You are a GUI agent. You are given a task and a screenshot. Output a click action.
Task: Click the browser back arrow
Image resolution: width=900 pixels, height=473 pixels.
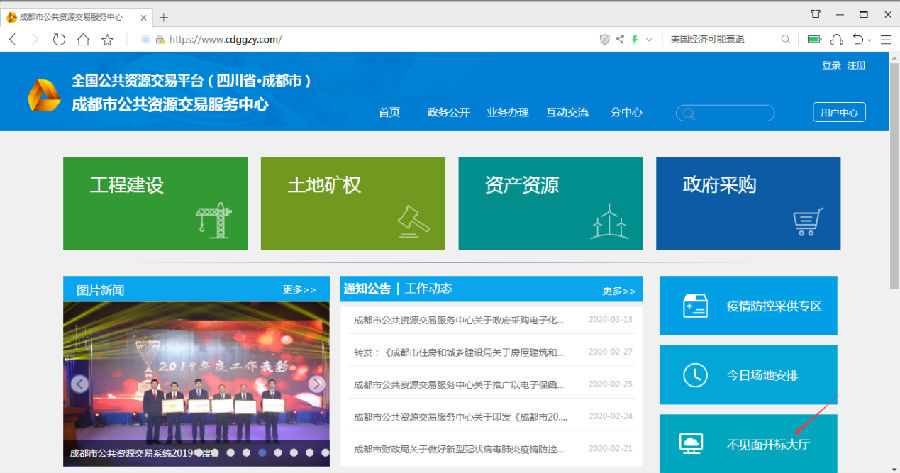pyautogui.click(x=13, y=39)
